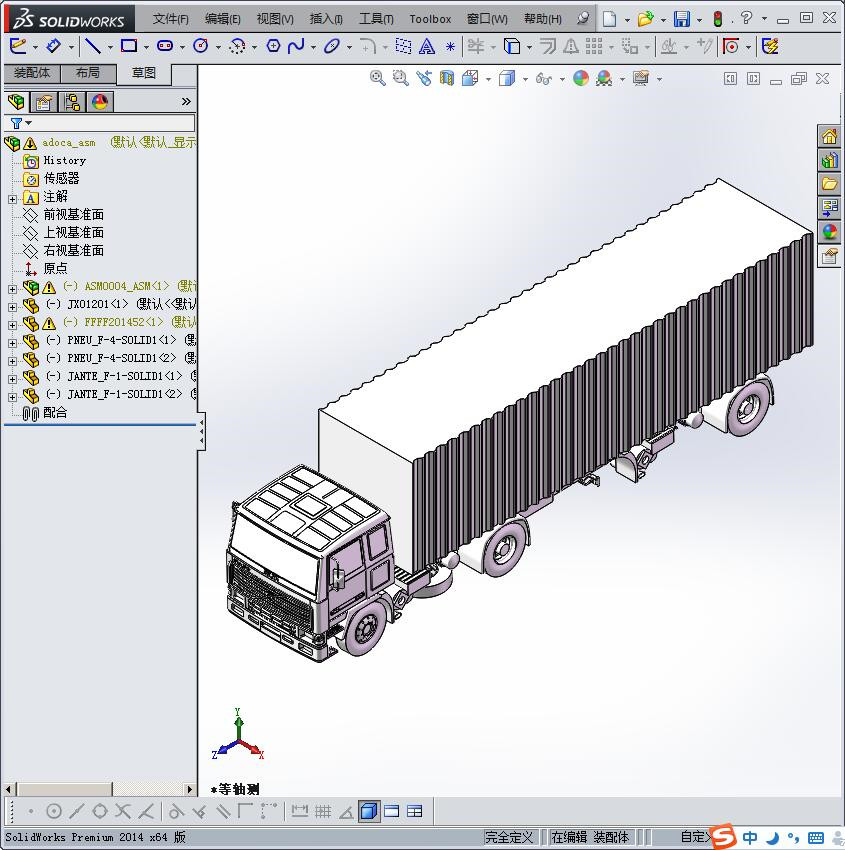The image size is (845, 850).
Task: Click the Save toolbar icon
Action: pos(682,19)
